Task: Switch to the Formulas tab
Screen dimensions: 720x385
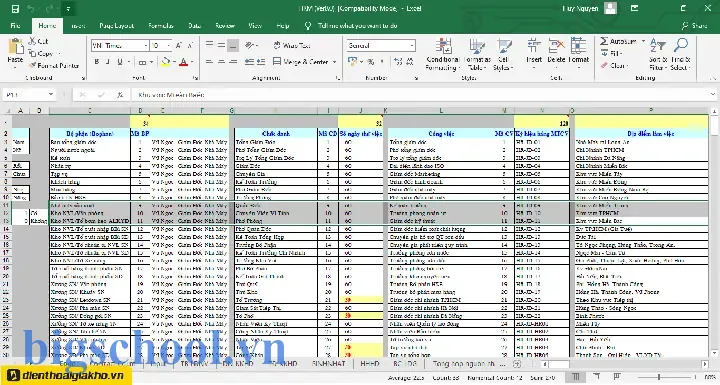Action: (161, 26)
